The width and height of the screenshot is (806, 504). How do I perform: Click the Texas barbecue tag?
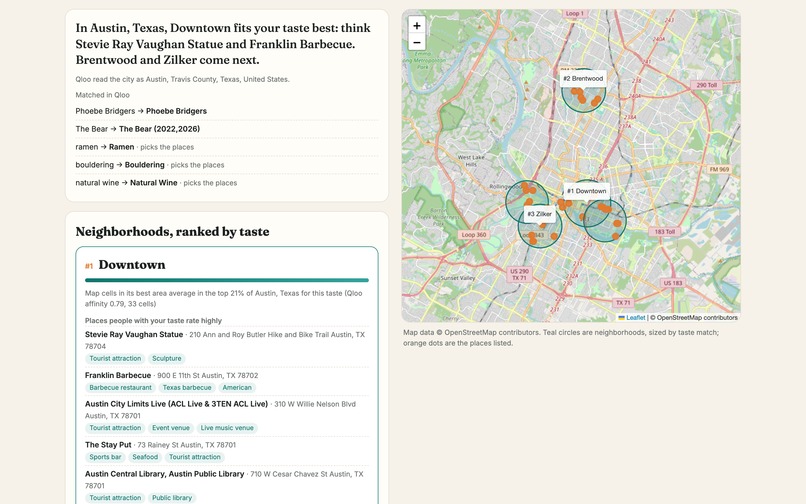(187, 388)
